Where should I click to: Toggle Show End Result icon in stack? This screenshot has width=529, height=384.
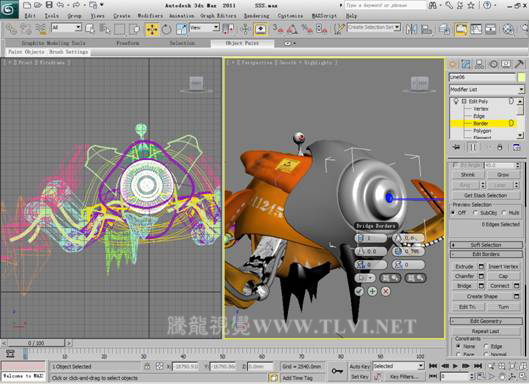(x=473, y=147)
